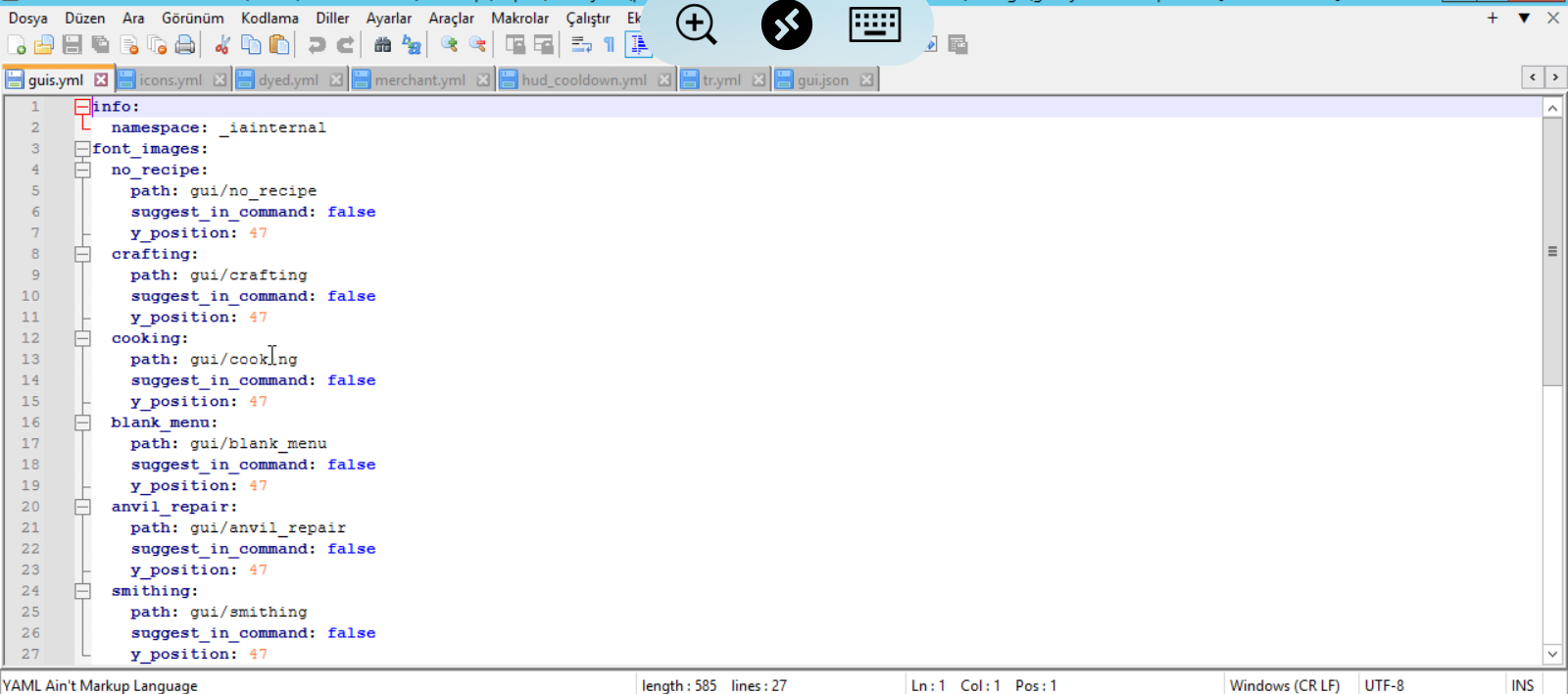Open the tab list dropdown triangle
The height and width of the screenshot is (694, 1568).
(1524, 18)
